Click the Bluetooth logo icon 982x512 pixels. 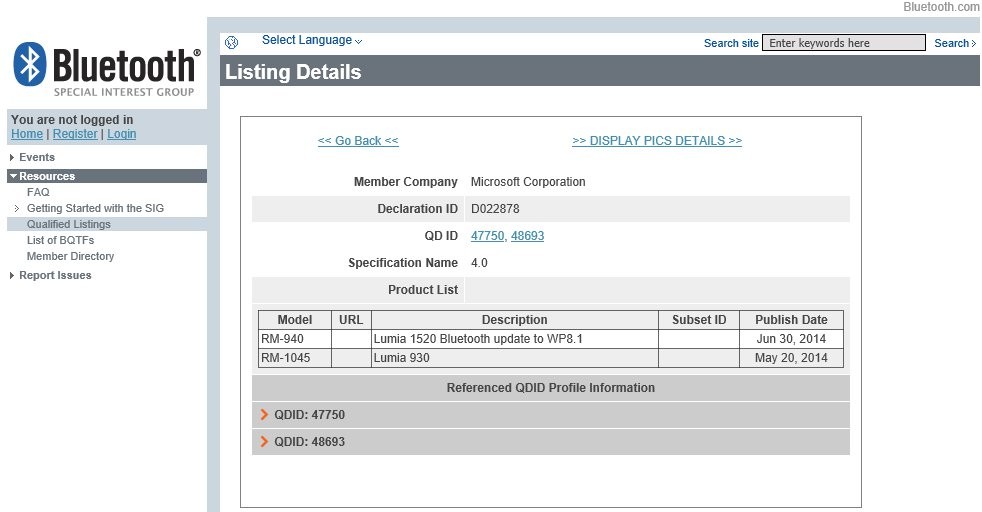29,64
